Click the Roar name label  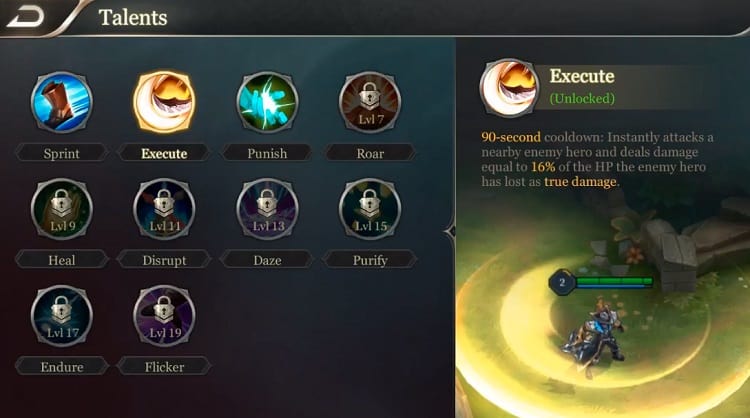click(370, 154)
